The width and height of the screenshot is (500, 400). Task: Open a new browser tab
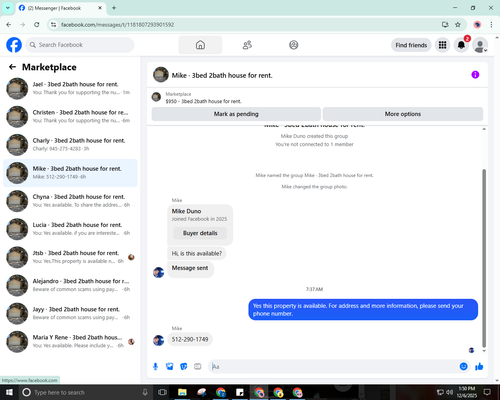tap(114, 8)
